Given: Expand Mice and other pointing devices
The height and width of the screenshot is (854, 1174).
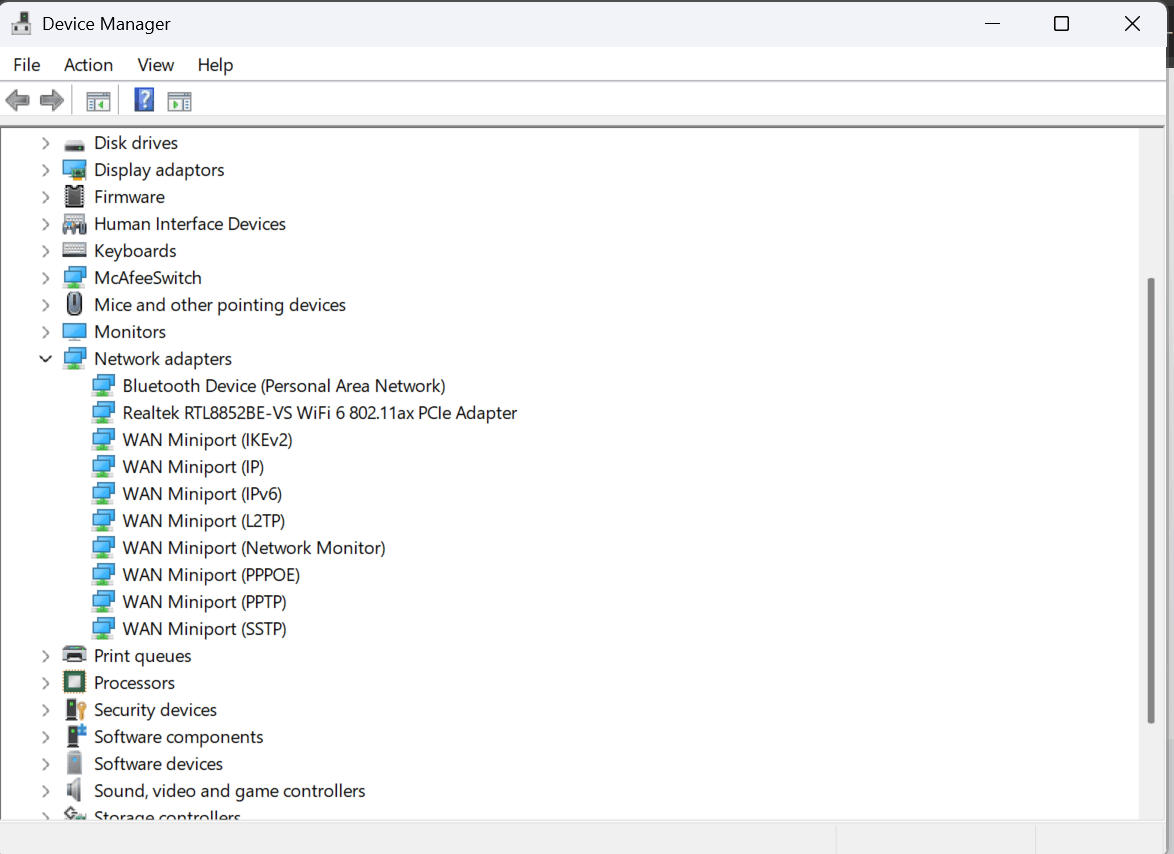Looking at the screenshot, I should 46,305.
